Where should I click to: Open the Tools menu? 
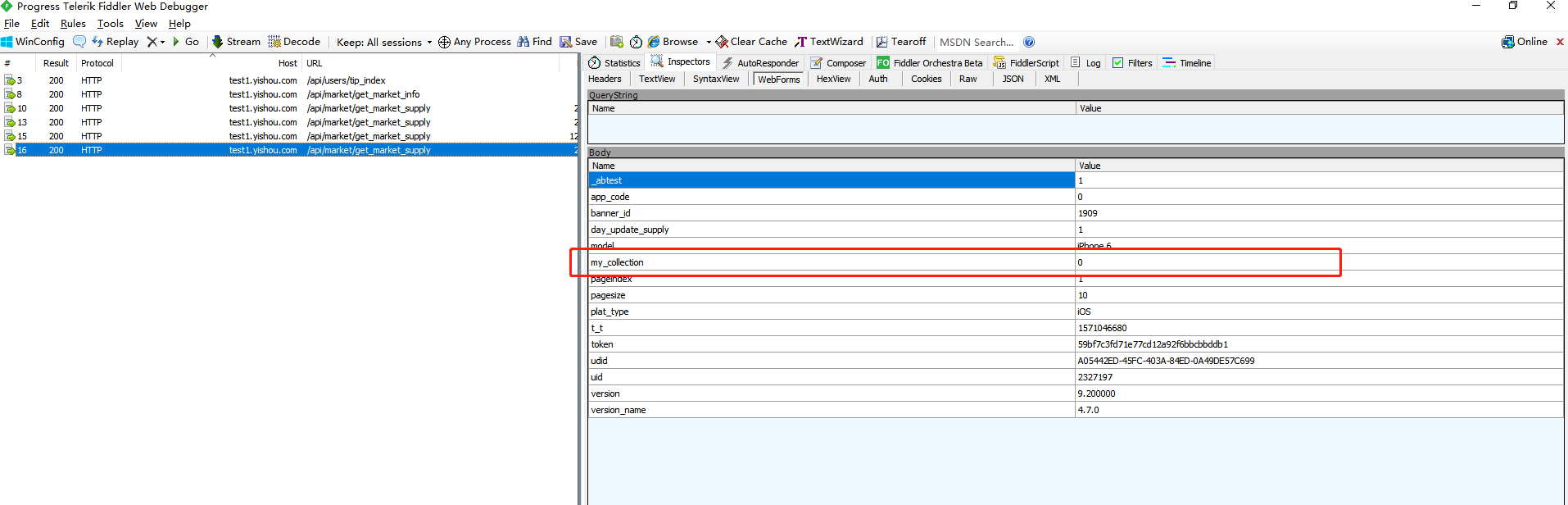110,24
